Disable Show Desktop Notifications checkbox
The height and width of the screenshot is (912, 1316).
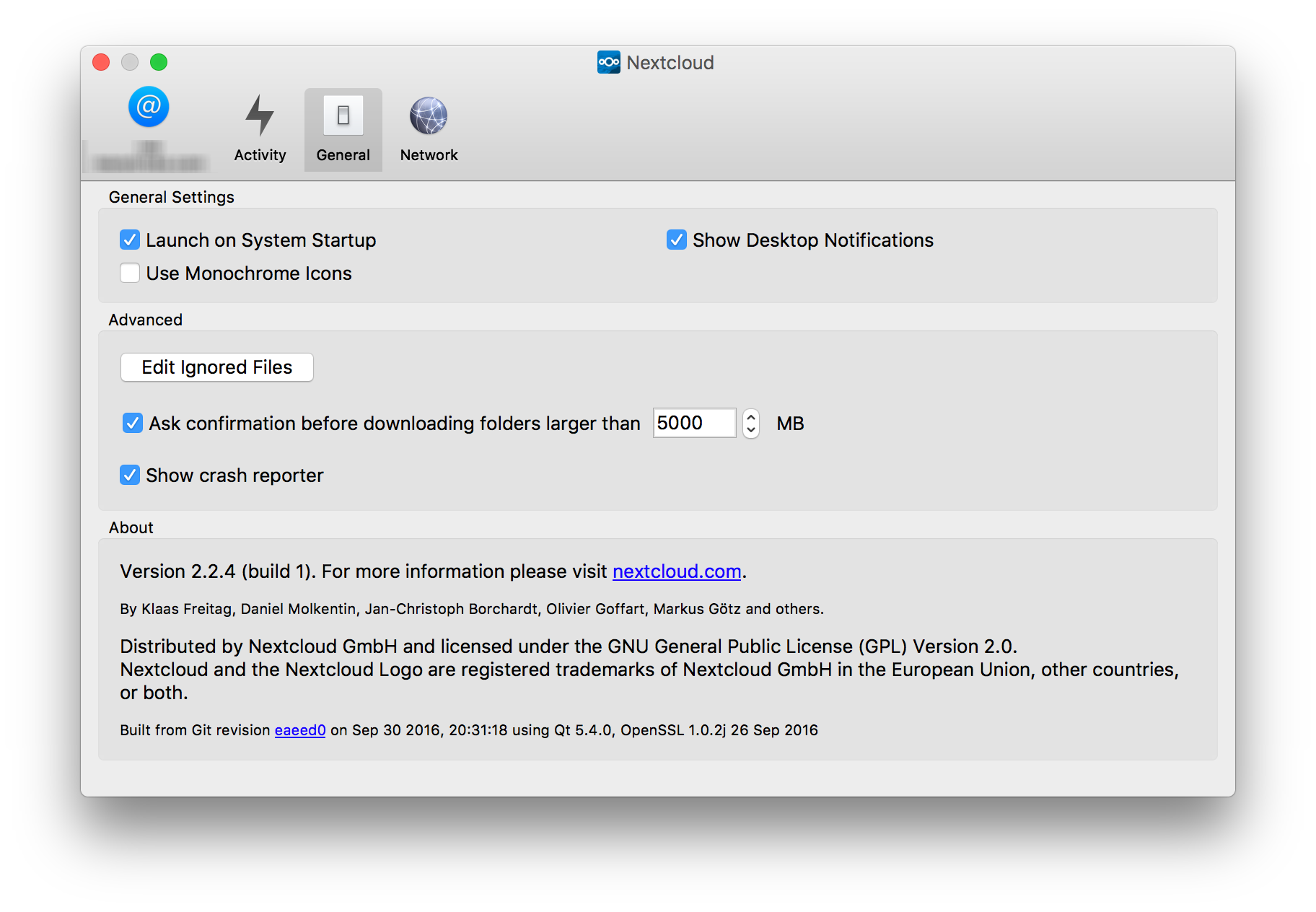pyautogui.click(x=677, y=240)
